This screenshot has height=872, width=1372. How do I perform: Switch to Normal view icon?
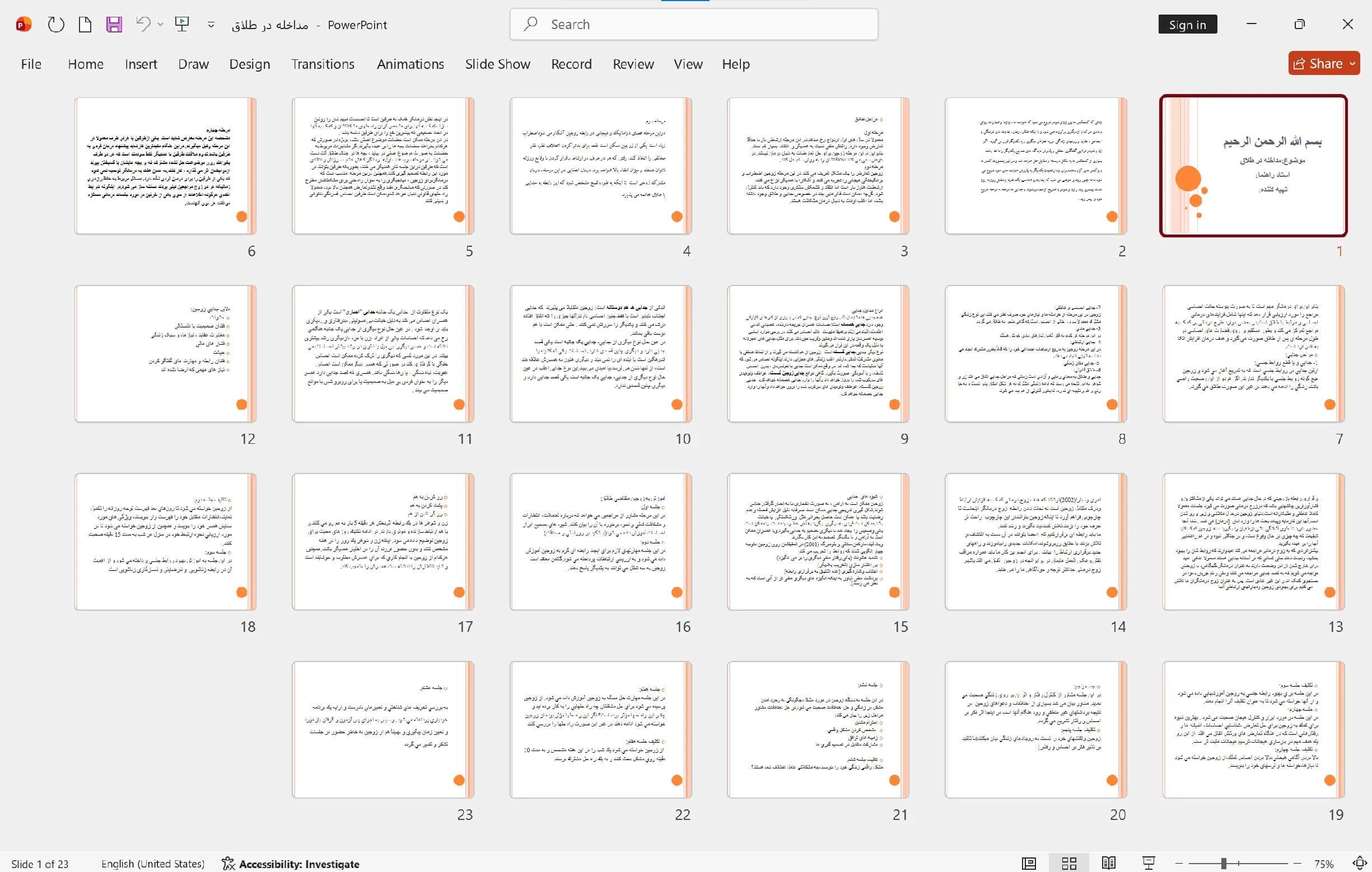[1029, 864]
